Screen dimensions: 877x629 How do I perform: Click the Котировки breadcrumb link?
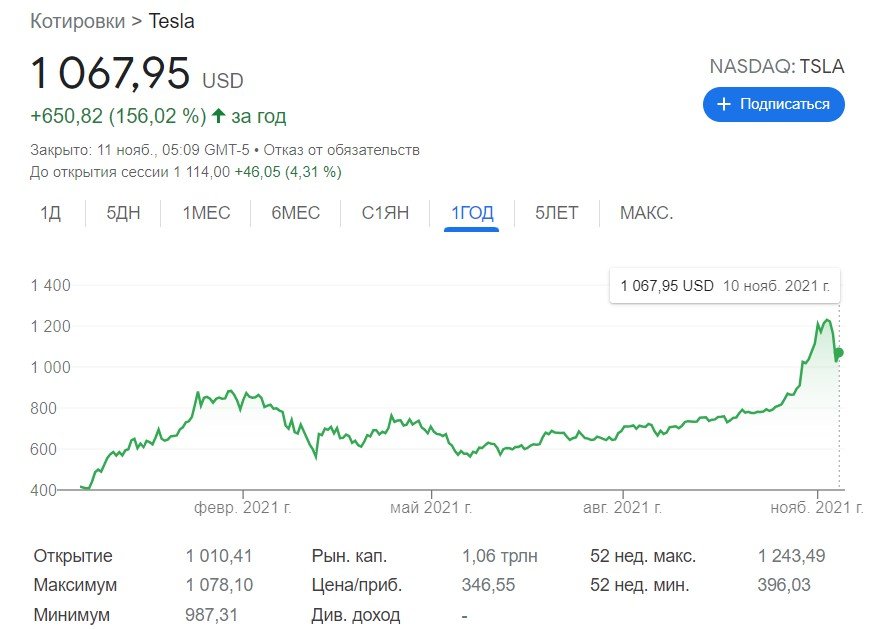(78, 21)
